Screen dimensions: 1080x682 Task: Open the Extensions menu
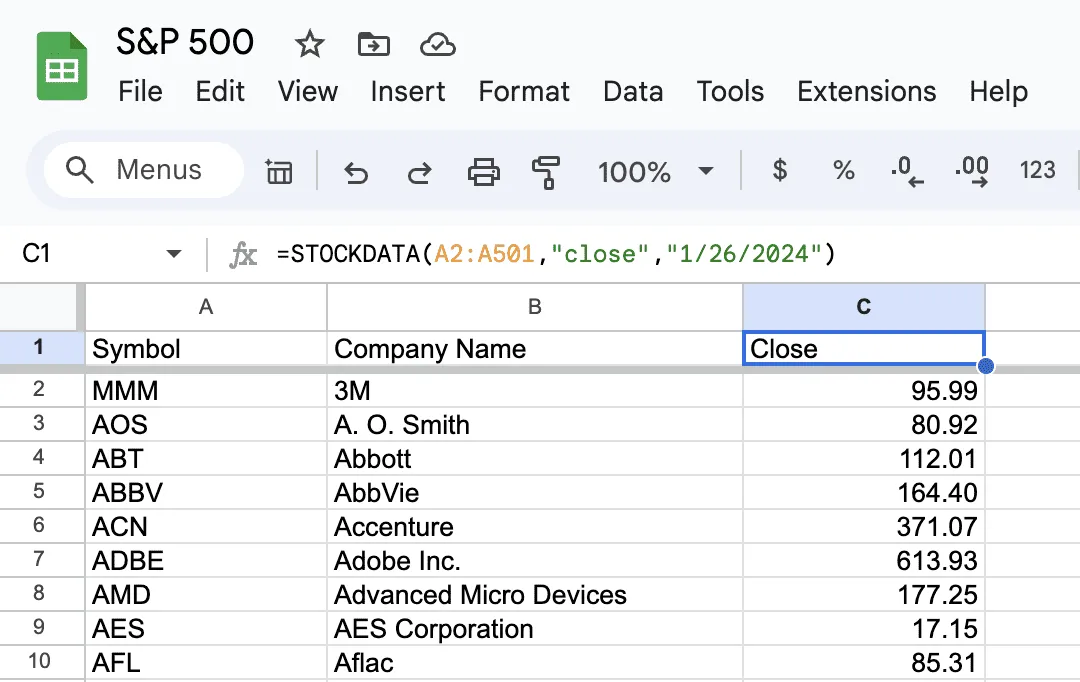pyautogui.click(x=866, y=91)
